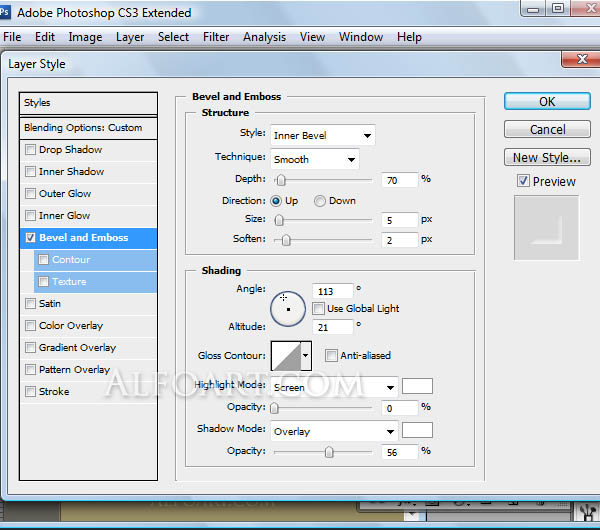The image size is (600, 530).
Task: Click the New Style... button
Action: (547, 157)
